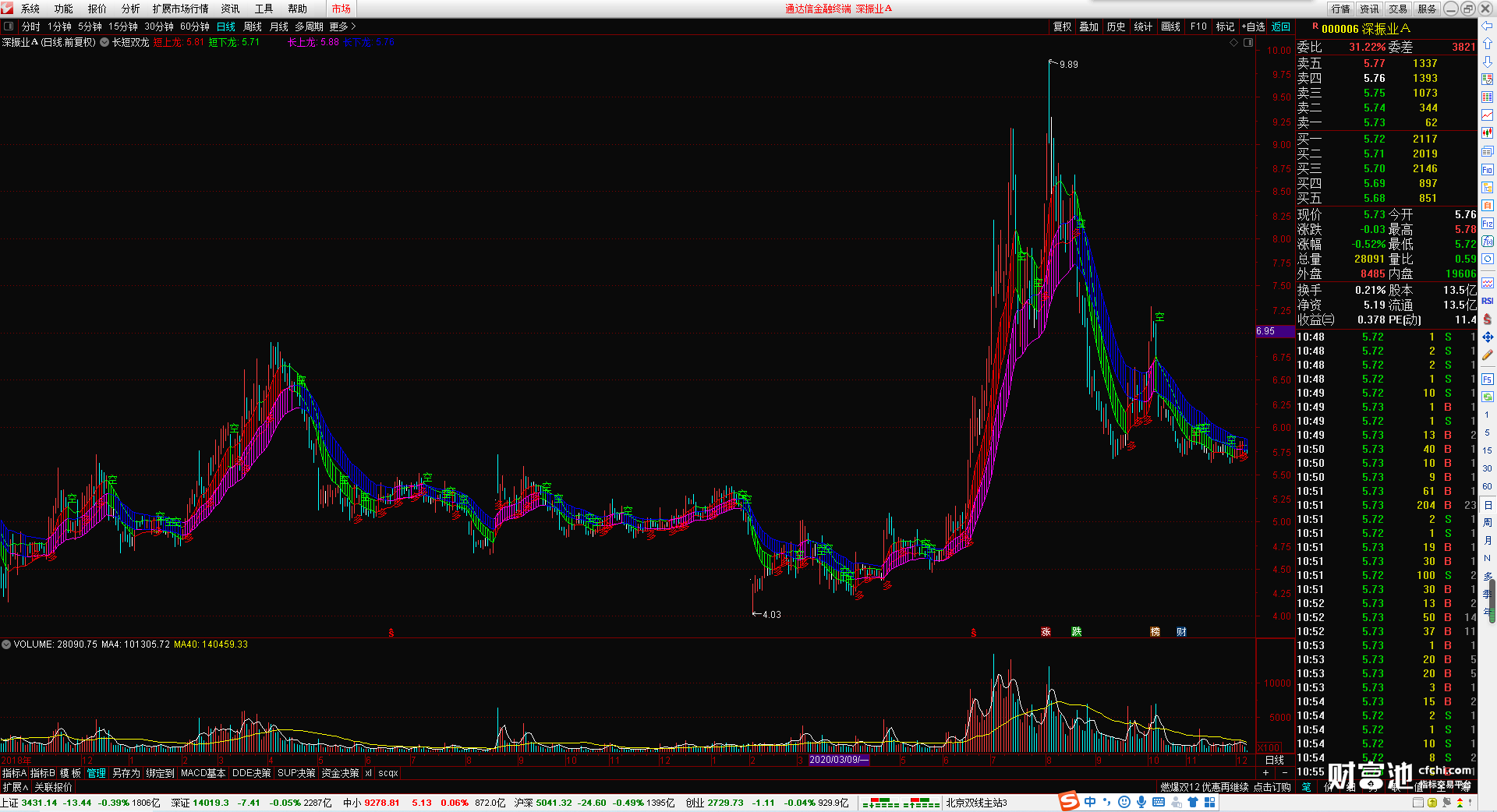Toggle the VOLUME indicator circle button
The height and width of the screenshot is (812, 1497).
[6, 644]
